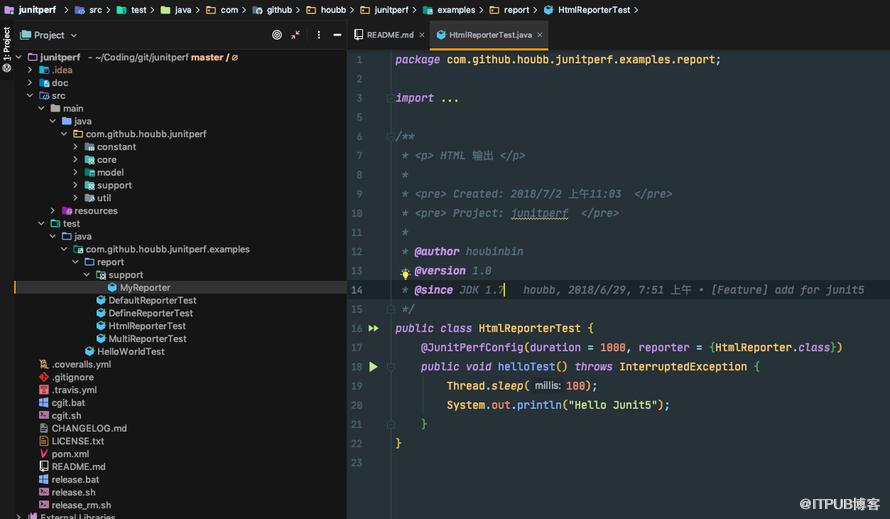This screenshot has height=519, width=890.
Task: Select MultiReporterTest in the project tree
Action: tap(148, 338)
